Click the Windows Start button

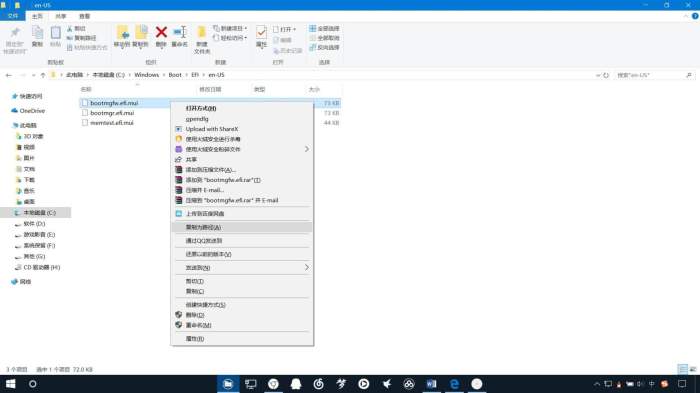click(10, 384)
